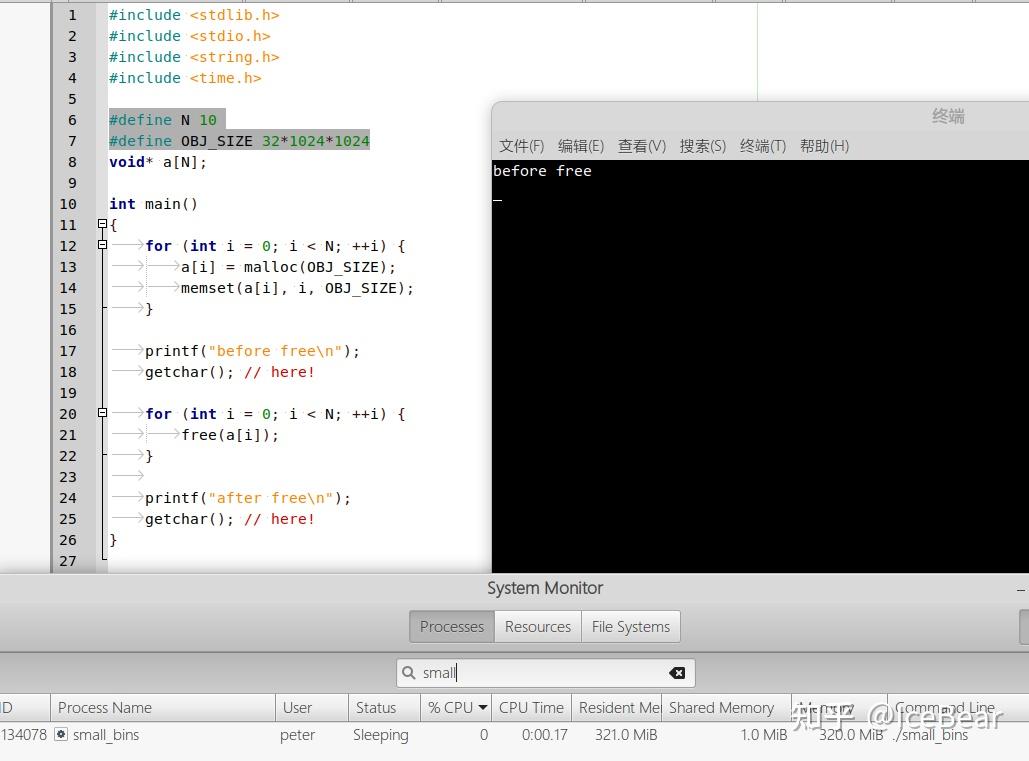Sort by the Process Name column
Screen dimensions: 1029x761
[163, 708]
